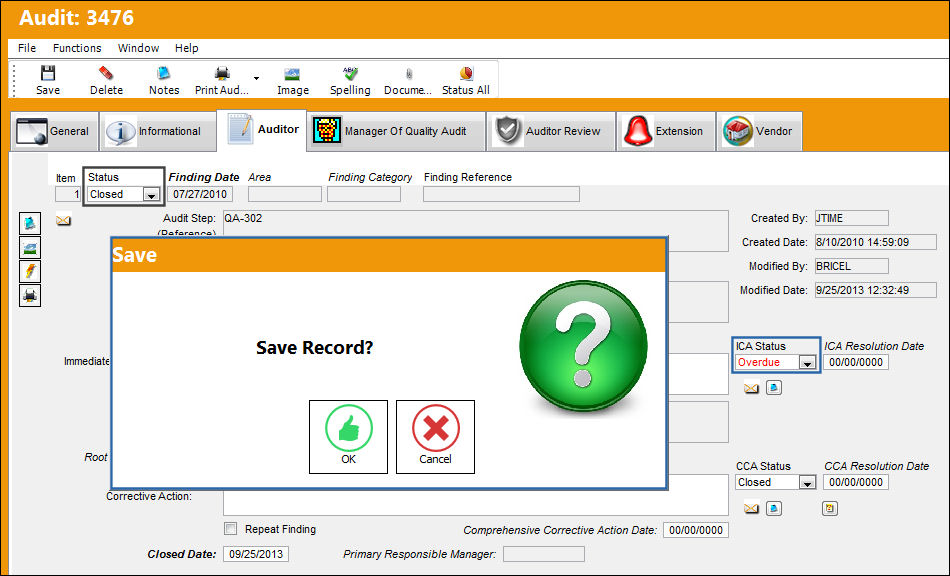Viewport: 950px width, 576px height.
Task: Open the Help menu
Action: coord(187,48)
